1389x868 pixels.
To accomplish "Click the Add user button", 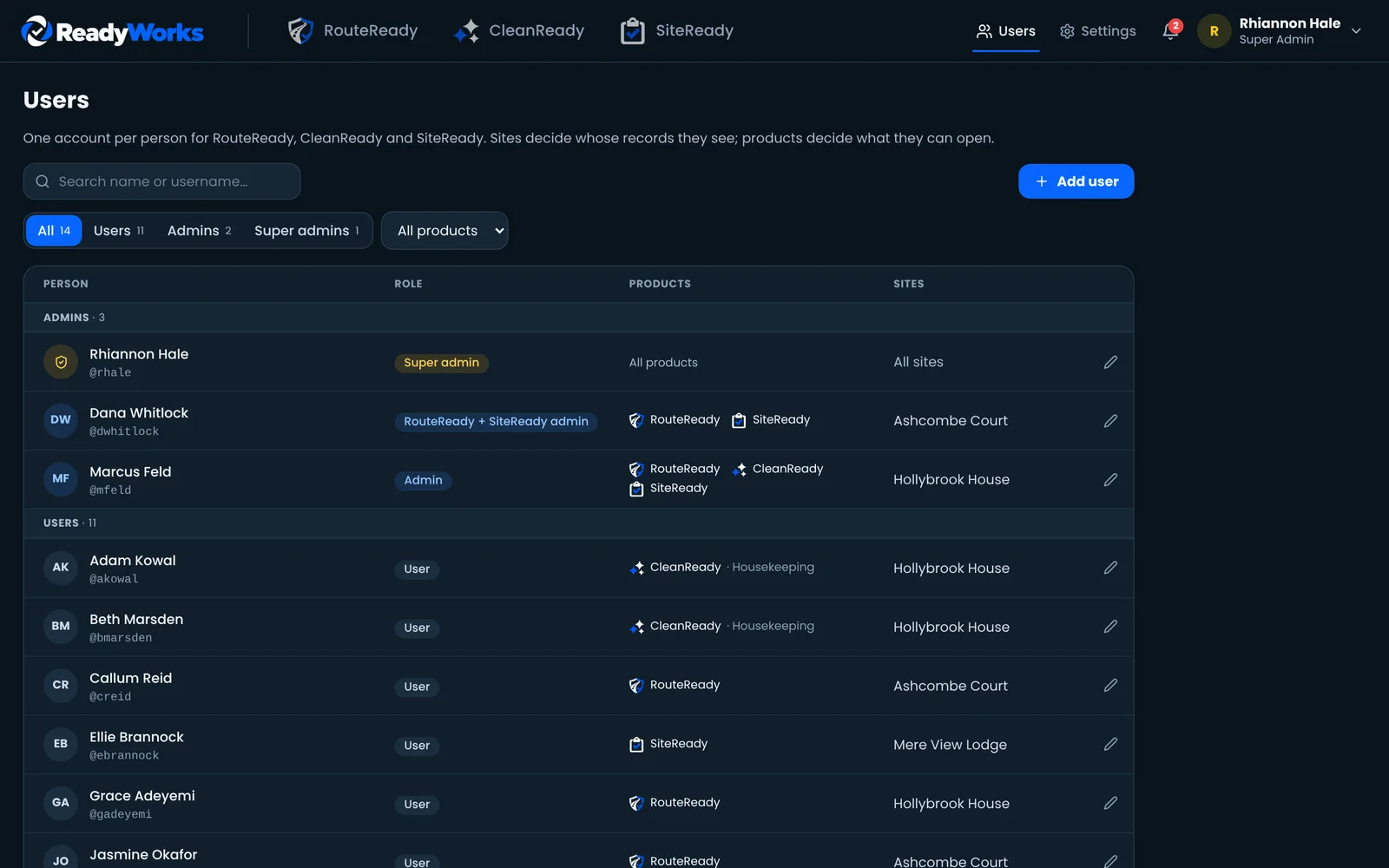I will pos(1076,181).
